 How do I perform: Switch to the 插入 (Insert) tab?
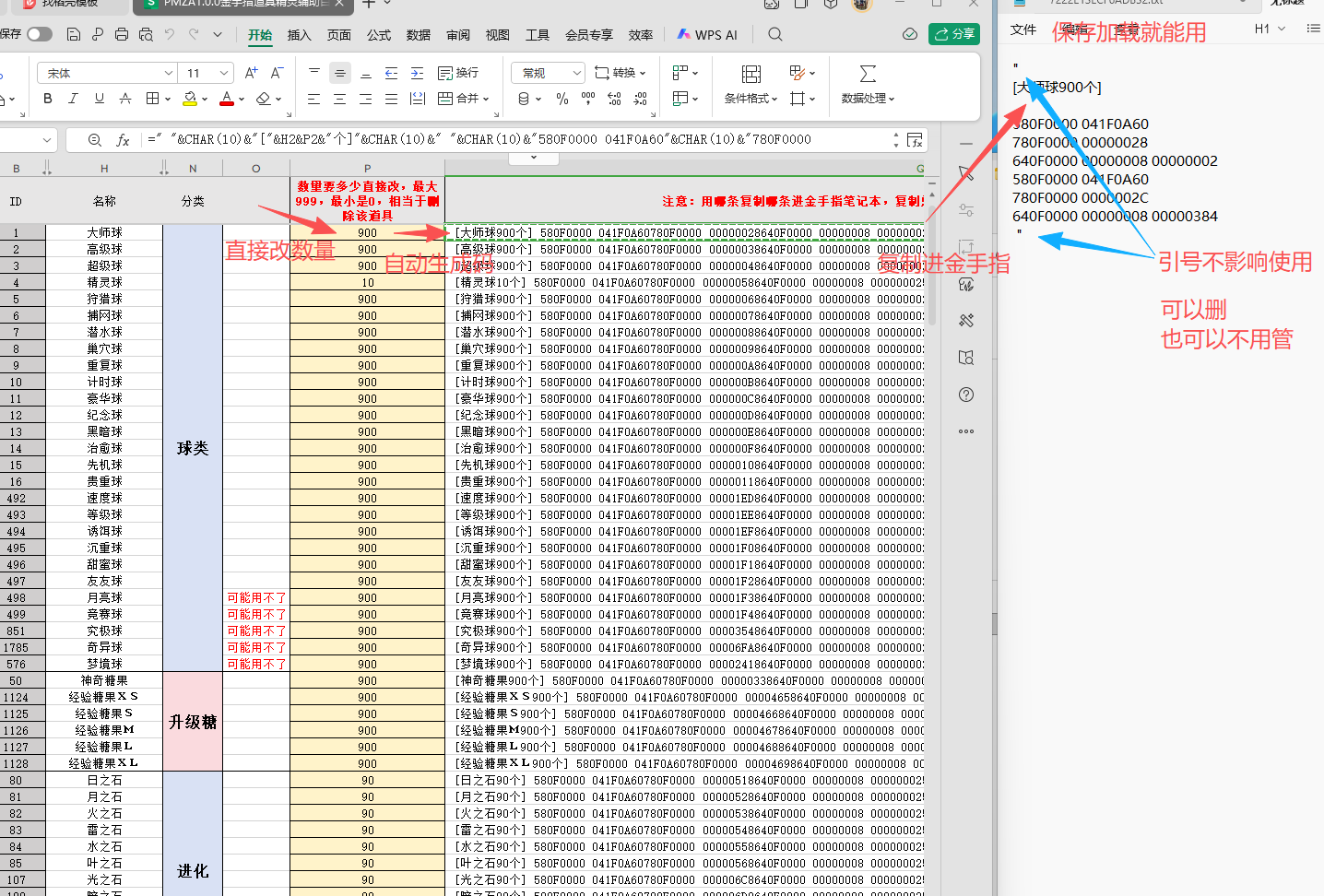point(300,35)
